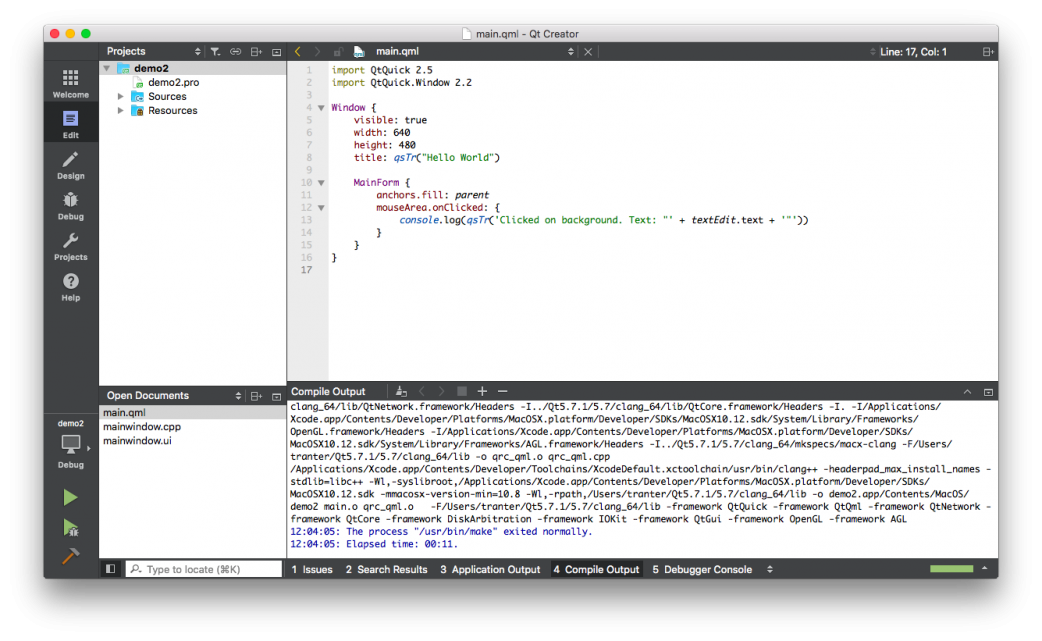1042x641 pixels.
Task: Open Debug mode in sidebar
Action: click(70, 205)
